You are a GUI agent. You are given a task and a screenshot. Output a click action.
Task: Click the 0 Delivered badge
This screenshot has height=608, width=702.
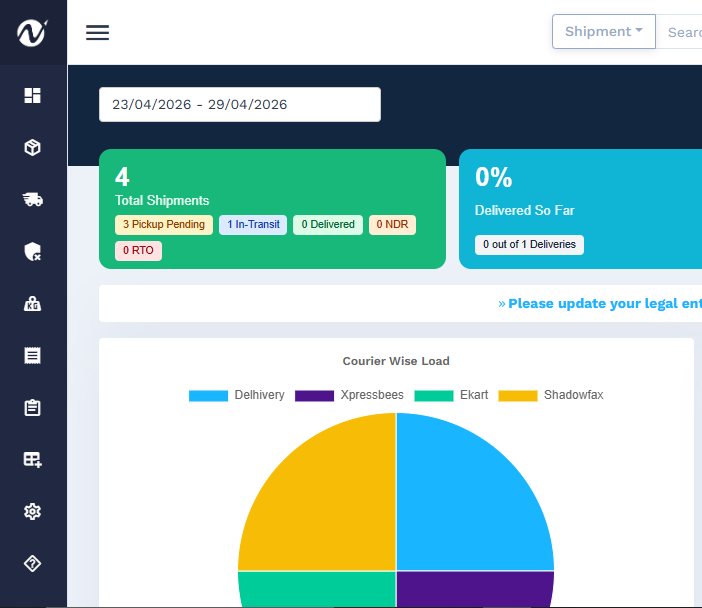[x=328, y=225]
